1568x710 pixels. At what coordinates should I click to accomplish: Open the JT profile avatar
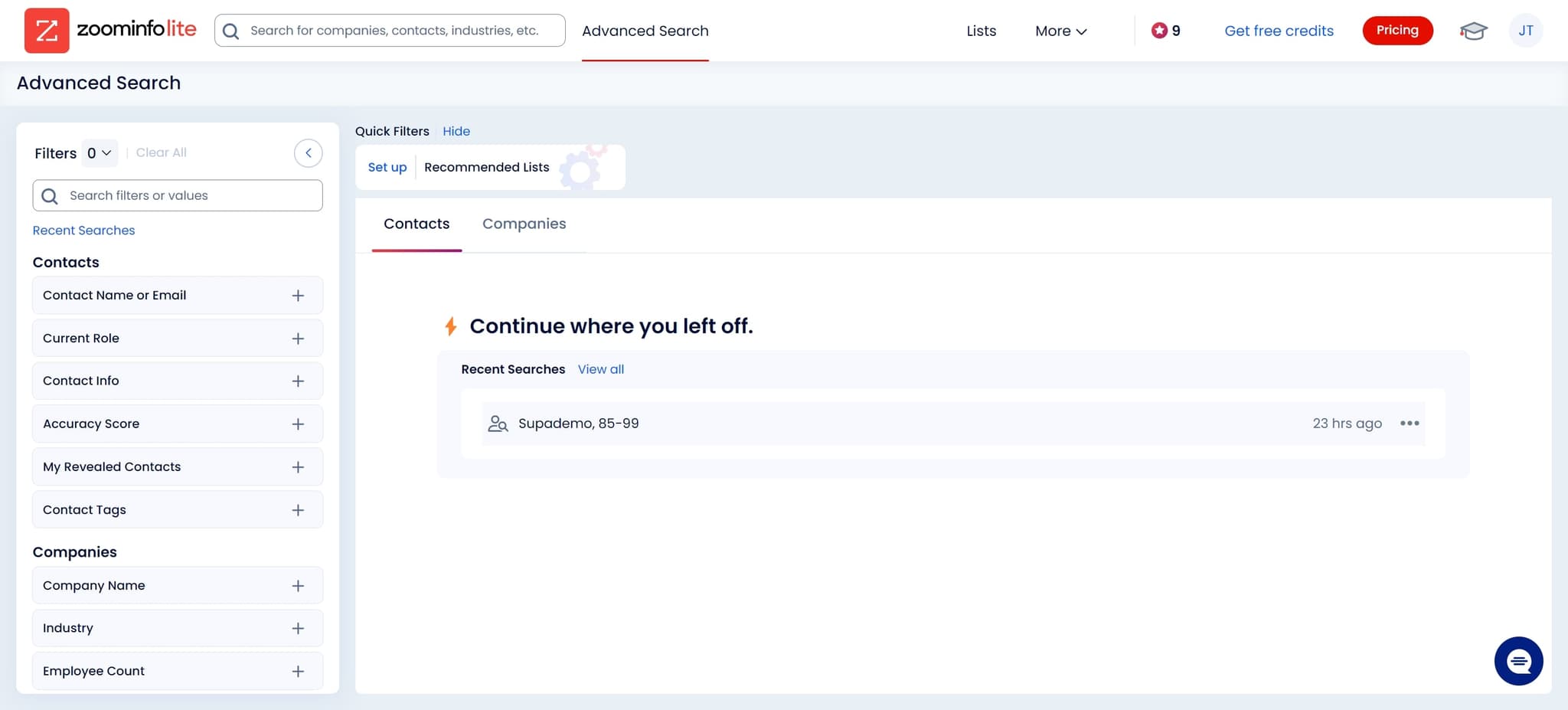[1525, 31]
